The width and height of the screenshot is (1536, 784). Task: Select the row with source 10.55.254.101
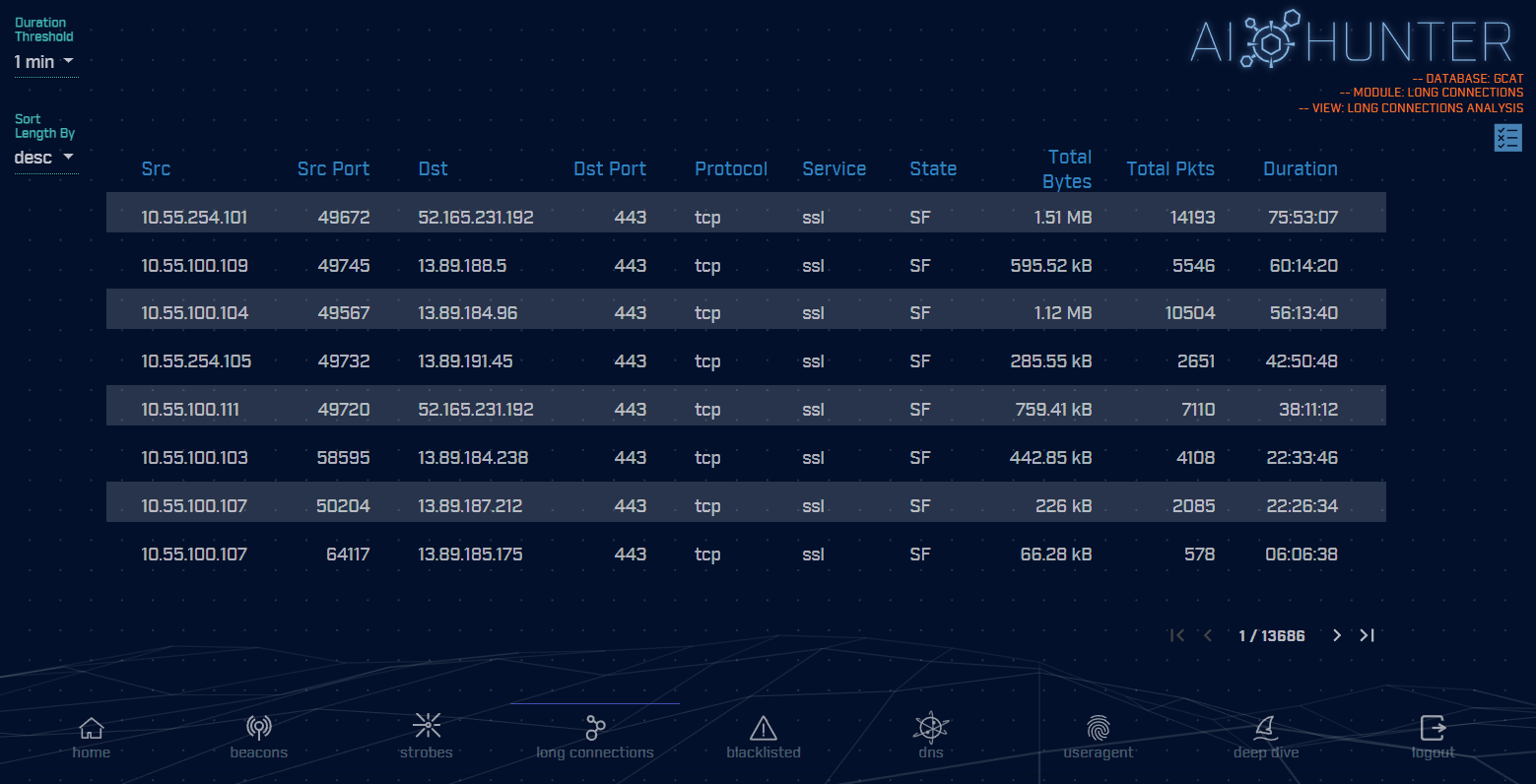click(x=746, y=218)
